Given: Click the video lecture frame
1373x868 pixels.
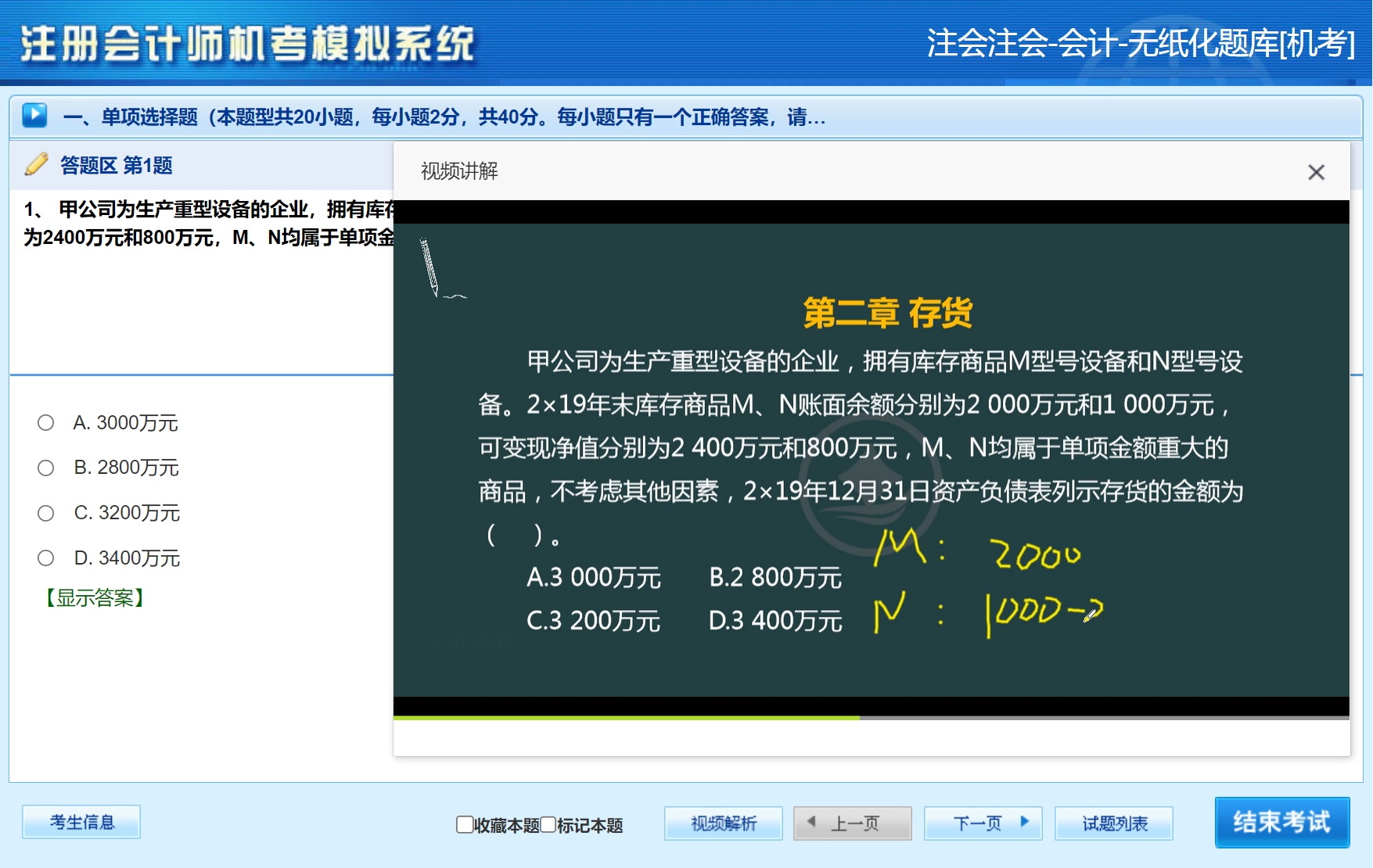Looking at the screenshot, I should (x=872, y=460).
